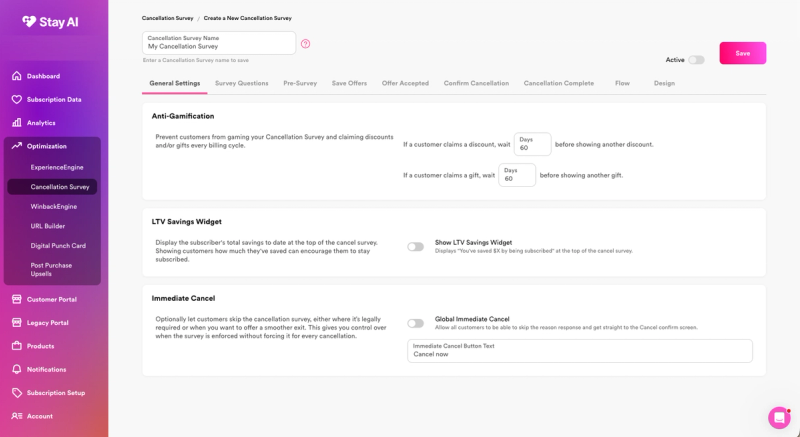The height and width of the screenshot is (437, 800).
Task: Click the Analytics sidebar label
Action: (x=41, y=123)
